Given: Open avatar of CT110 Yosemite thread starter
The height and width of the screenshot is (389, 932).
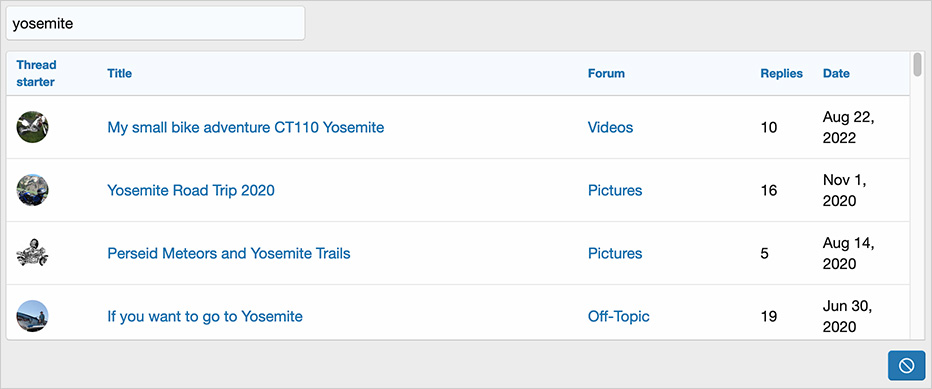Looking at the screenshot, I should 33,127.
